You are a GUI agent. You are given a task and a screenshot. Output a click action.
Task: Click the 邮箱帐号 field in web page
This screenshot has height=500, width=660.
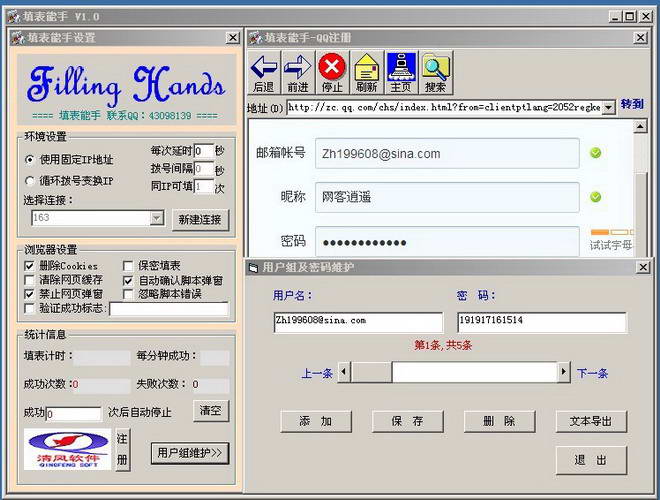coord(447,154)
